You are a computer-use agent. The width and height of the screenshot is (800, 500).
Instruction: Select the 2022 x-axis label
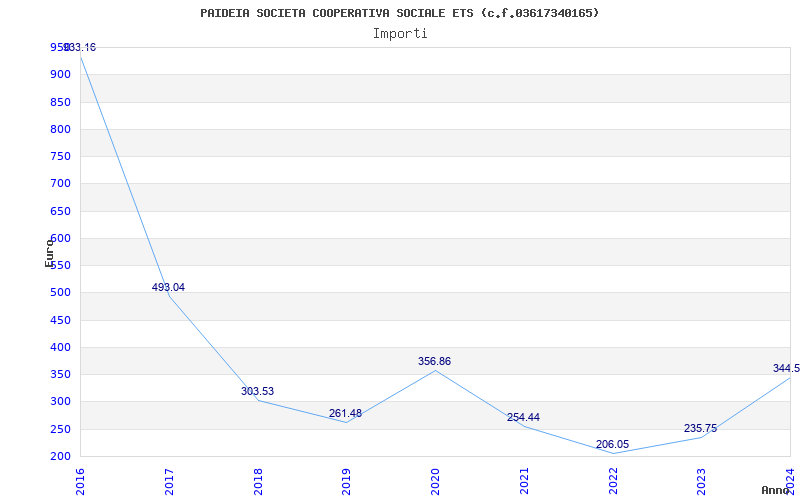[613, 482]
